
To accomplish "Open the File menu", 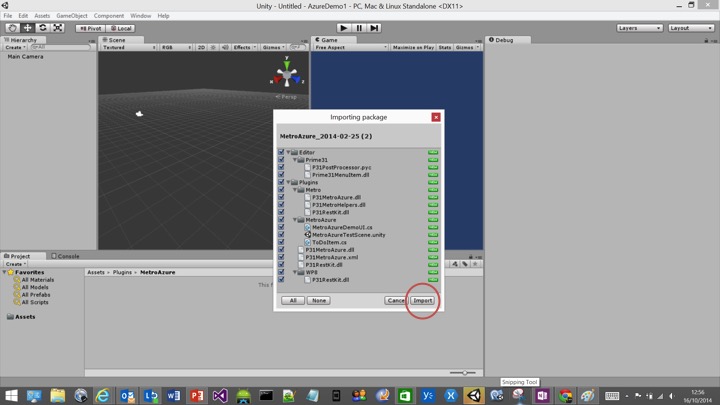I will (8, 16).
